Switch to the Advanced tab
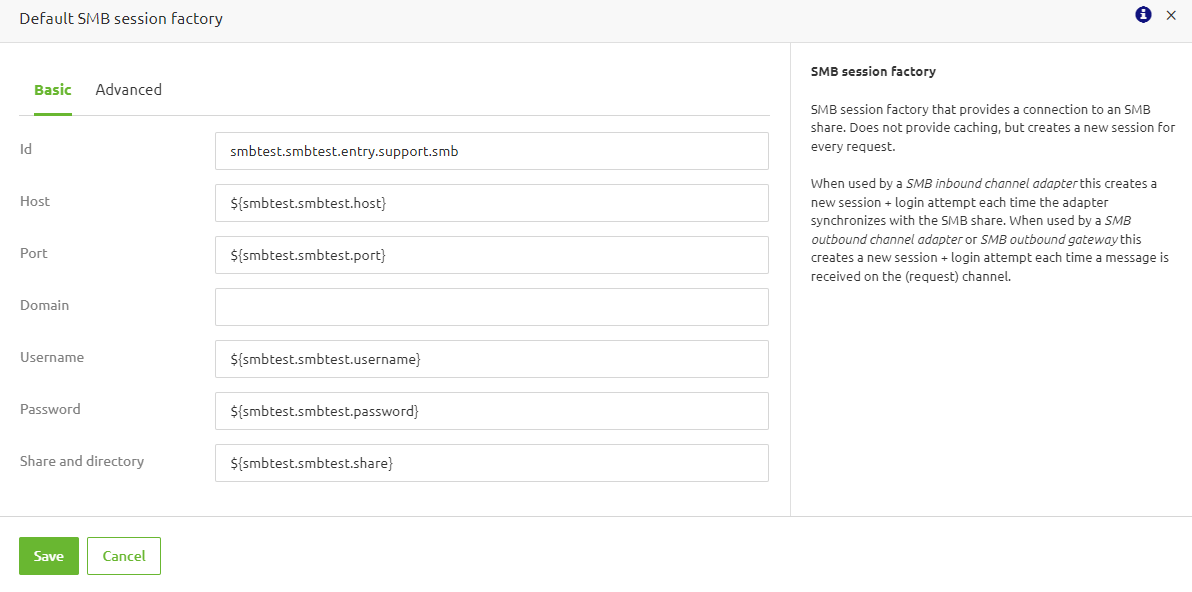 (x=128, y=89)
